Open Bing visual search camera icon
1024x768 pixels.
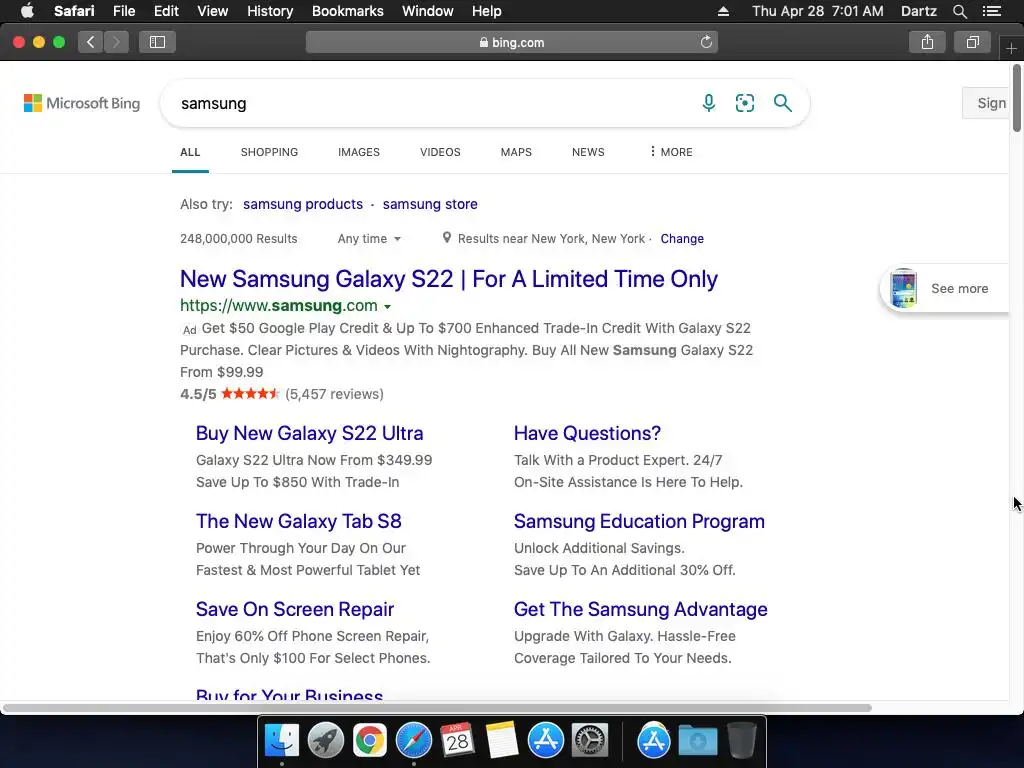pos(744,103)
